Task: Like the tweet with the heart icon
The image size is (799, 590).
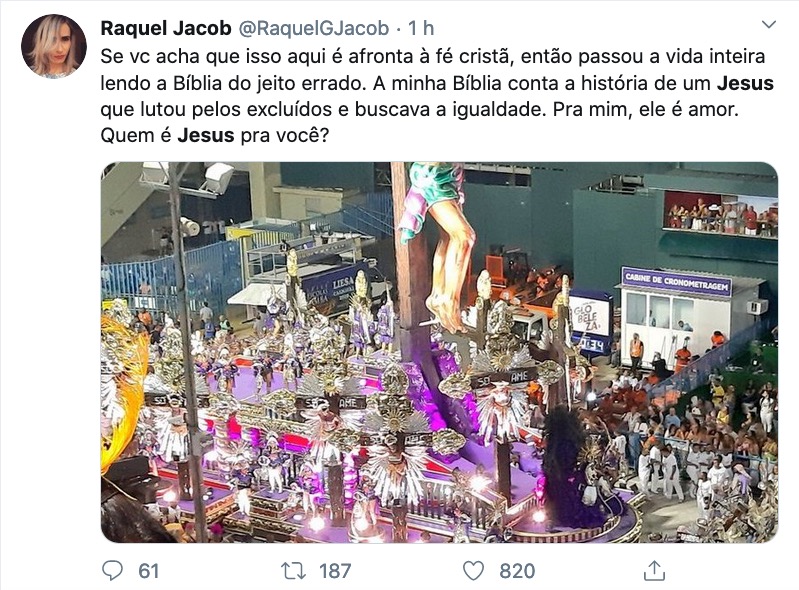Action: coord(473,571)
